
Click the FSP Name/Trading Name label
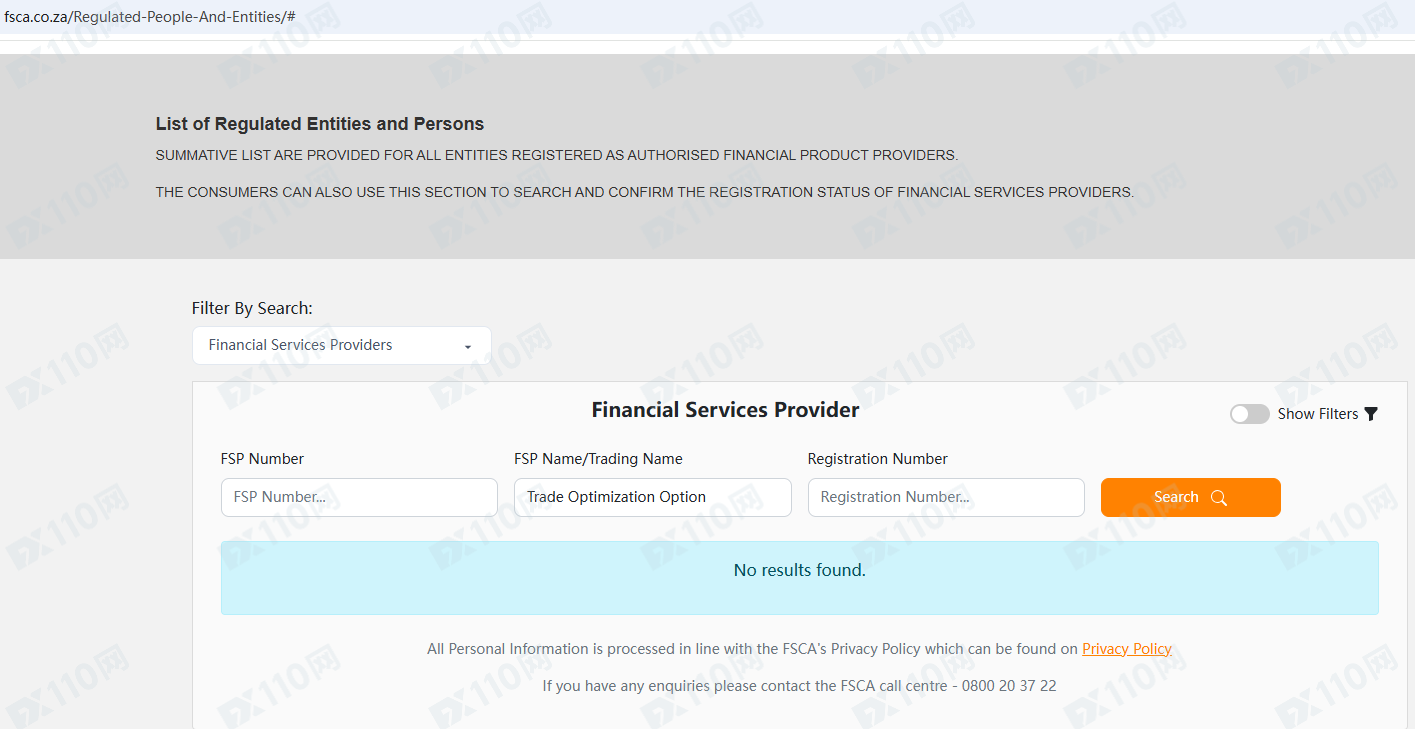click(x=598, y=459)
